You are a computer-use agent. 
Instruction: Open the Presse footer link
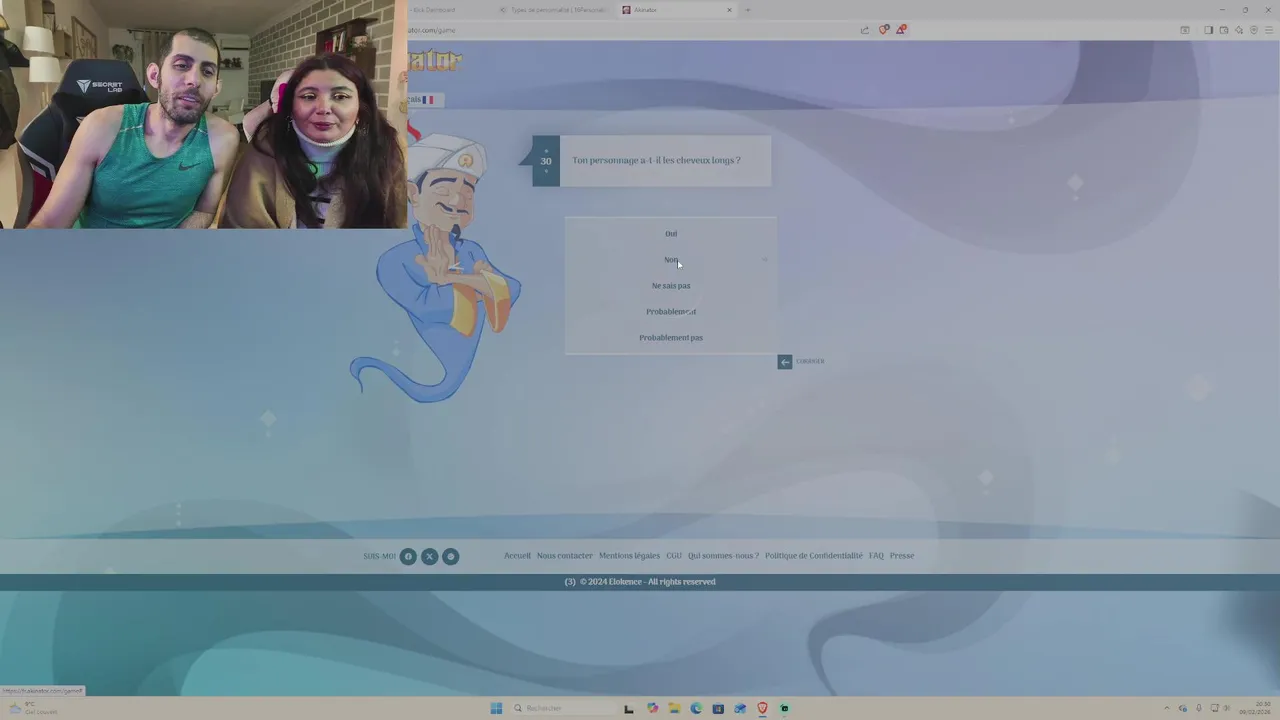tap(902, 556)
